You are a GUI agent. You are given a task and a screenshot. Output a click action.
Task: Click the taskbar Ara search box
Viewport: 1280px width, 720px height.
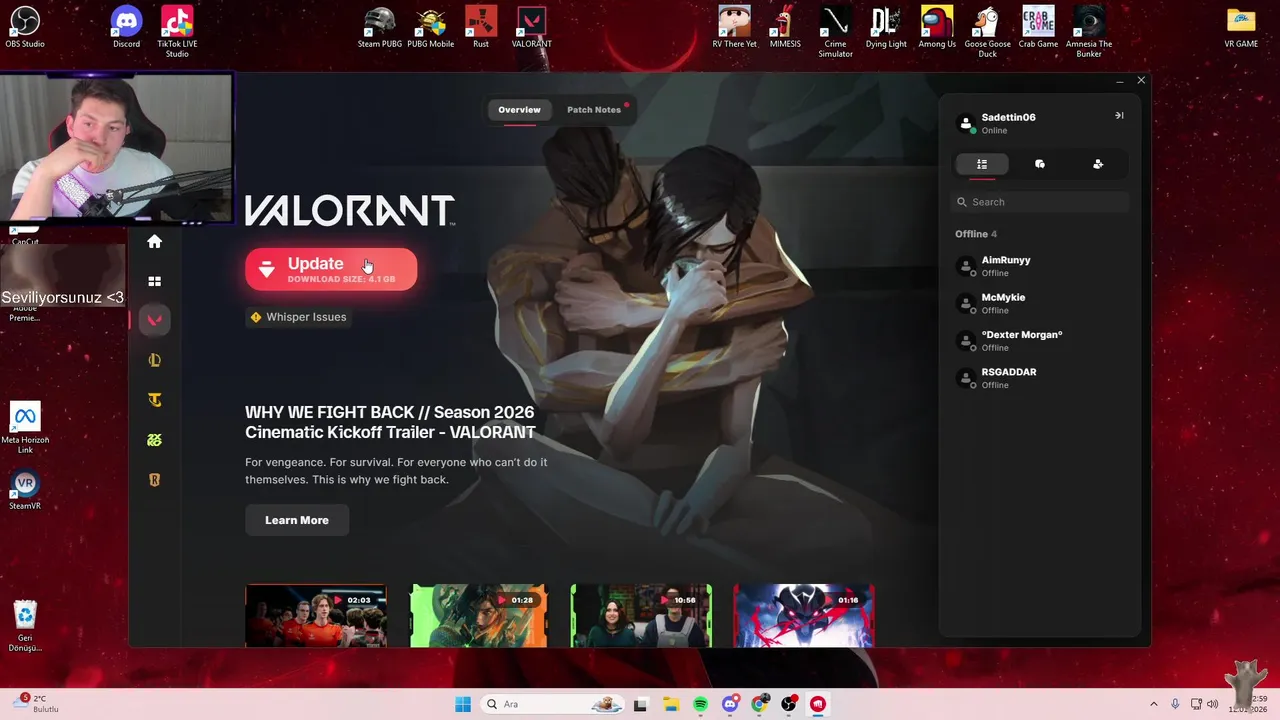pyautogui.click(x=553, y=704)
